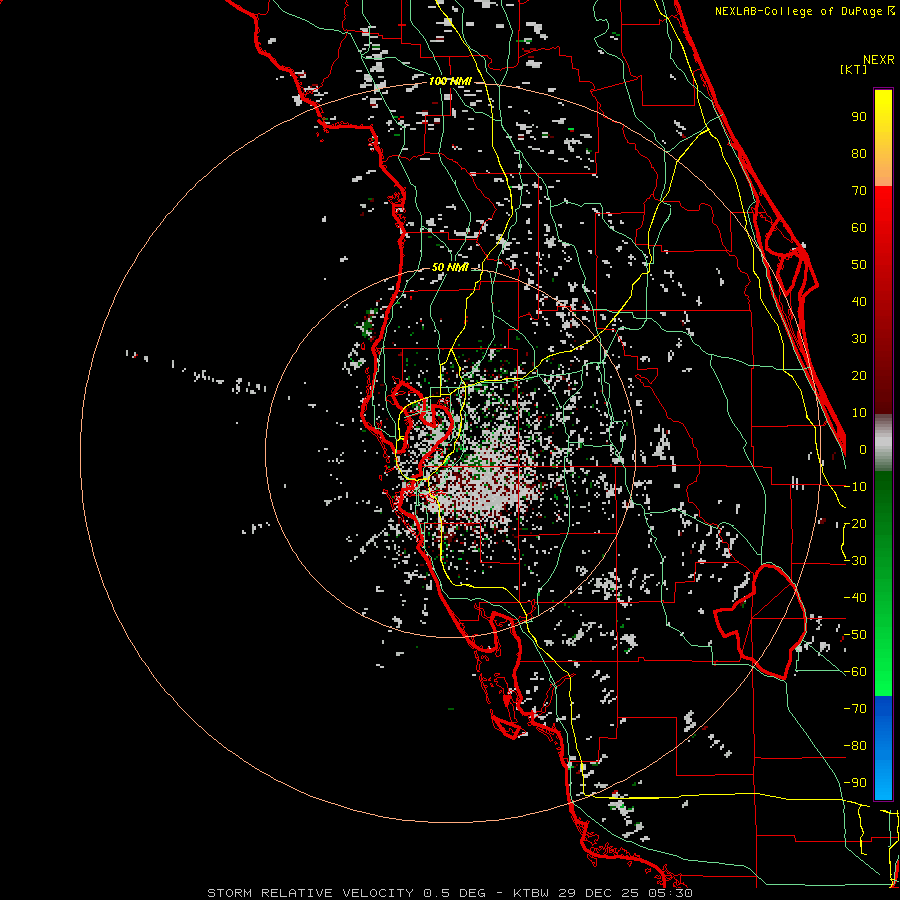Click the -30 value on velocity scale
This screenshot has height=900, width=900.
pos(855,561)
